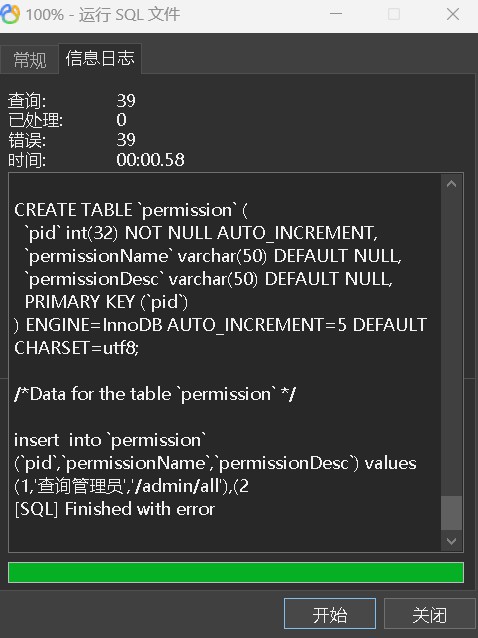
Task: Click the log scrollbar thumb
Action: [x=451, y=513]
